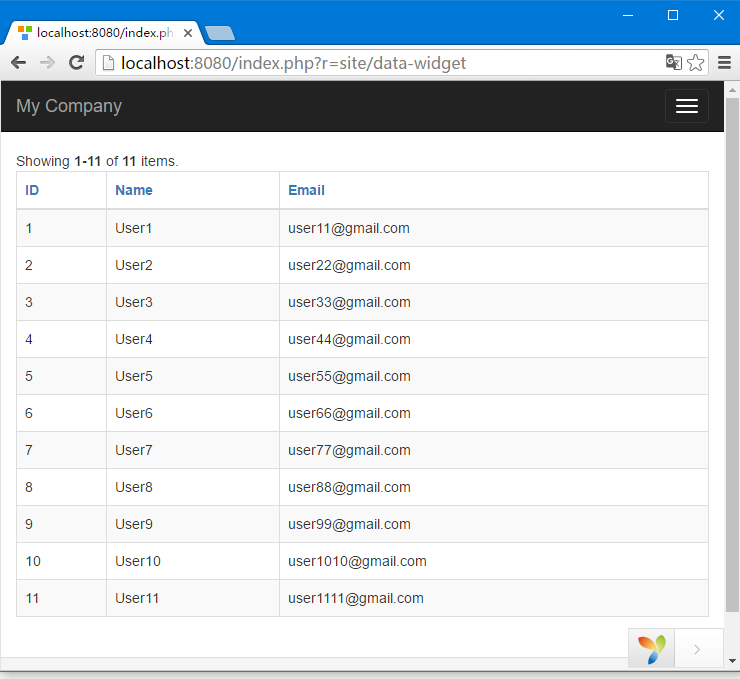Image resolution: width=740 pixels, height=679 pixels.
Task: Reload the page with refresh icon
Action: (76, 62)
